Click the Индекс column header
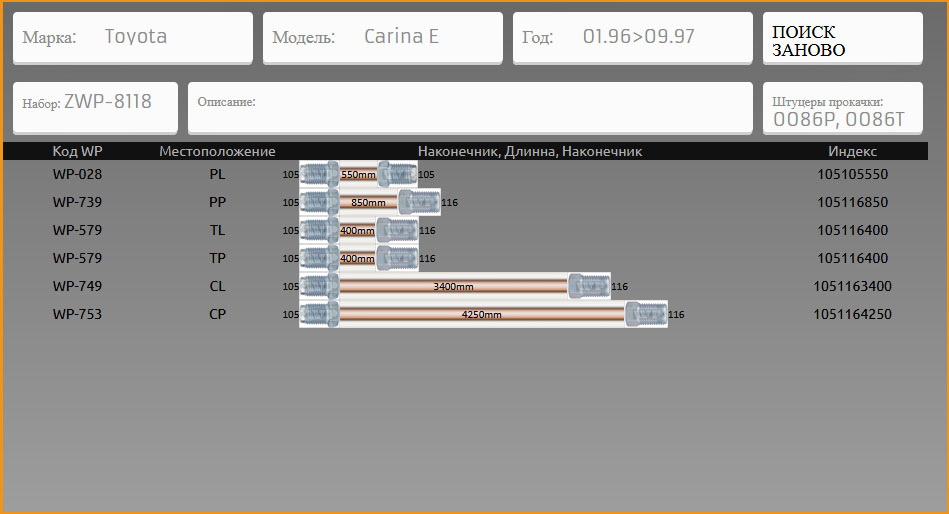This screenshot has height=514, width=949. tap(852, 151)
